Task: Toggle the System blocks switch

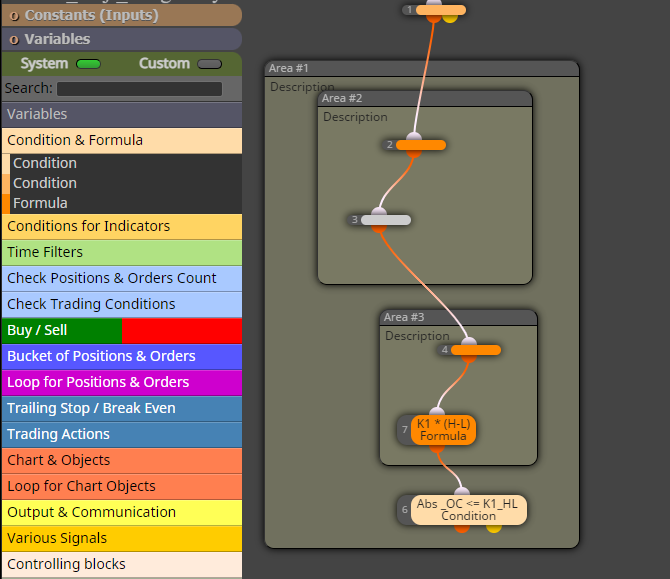Action: [x=88, y=64]
